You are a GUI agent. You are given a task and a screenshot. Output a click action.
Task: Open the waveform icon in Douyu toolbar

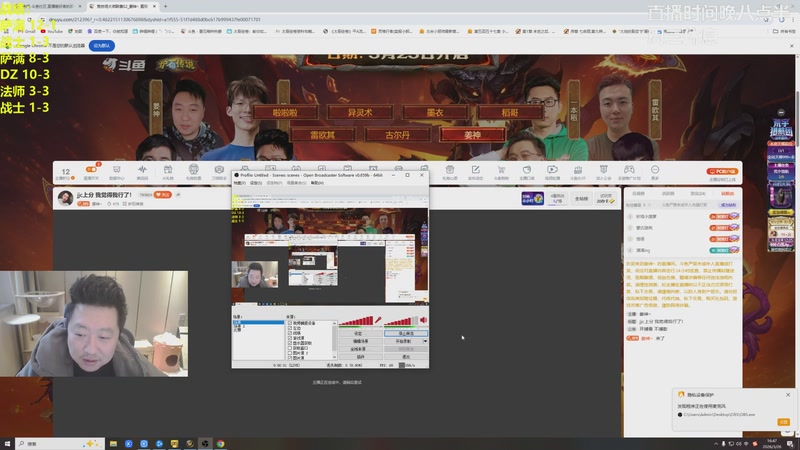coord(142,170)
